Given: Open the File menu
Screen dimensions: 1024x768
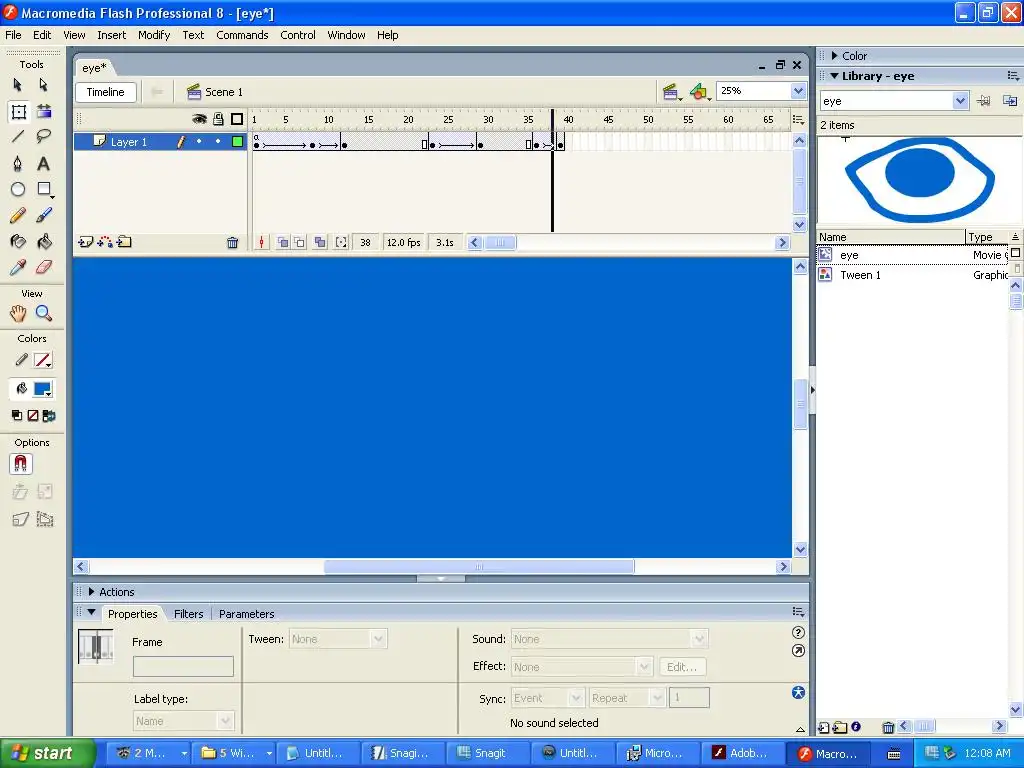Looking at the screenshot, I should click(13, 35).
